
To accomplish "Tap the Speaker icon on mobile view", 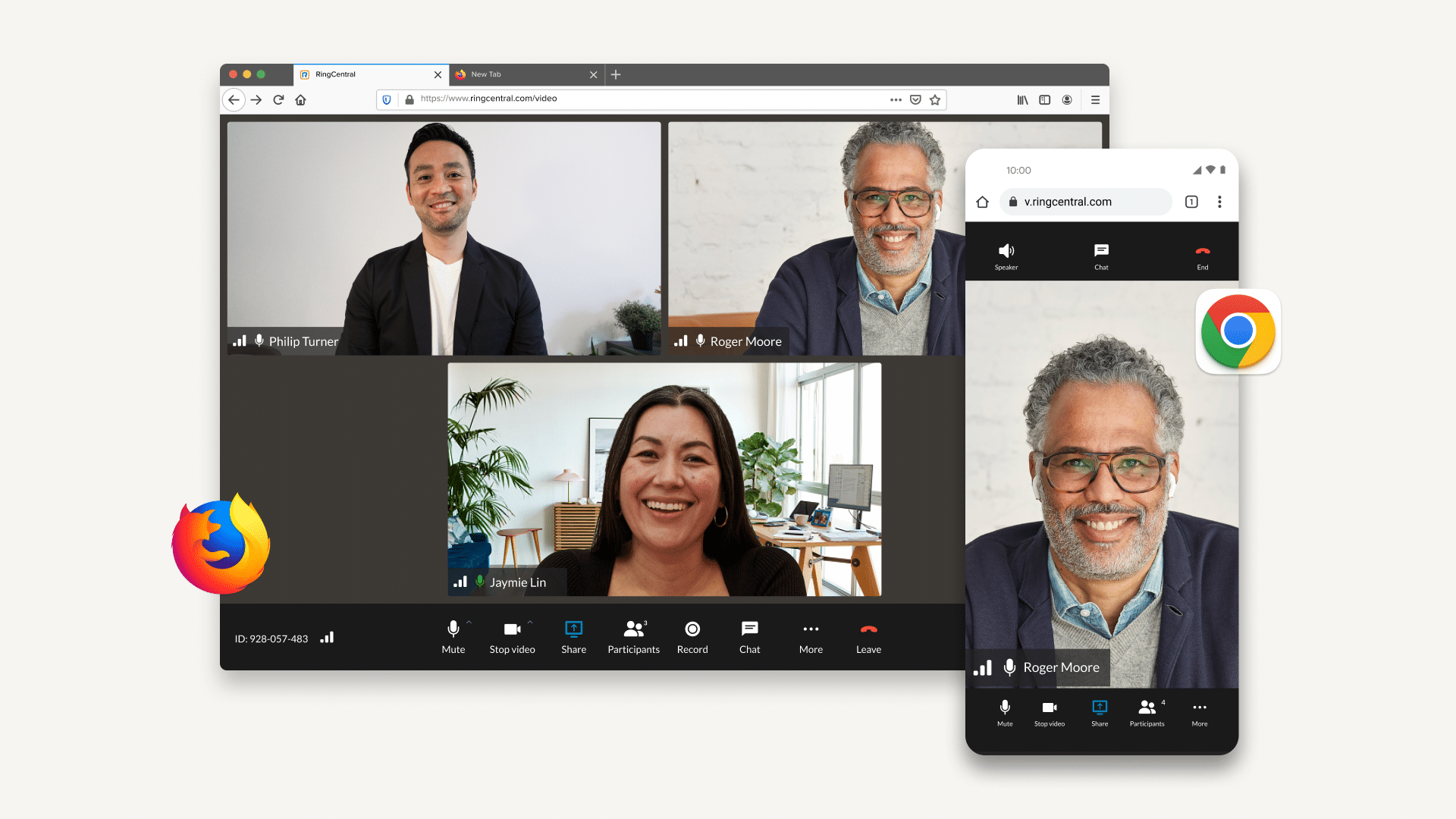I will point(1006,251).
